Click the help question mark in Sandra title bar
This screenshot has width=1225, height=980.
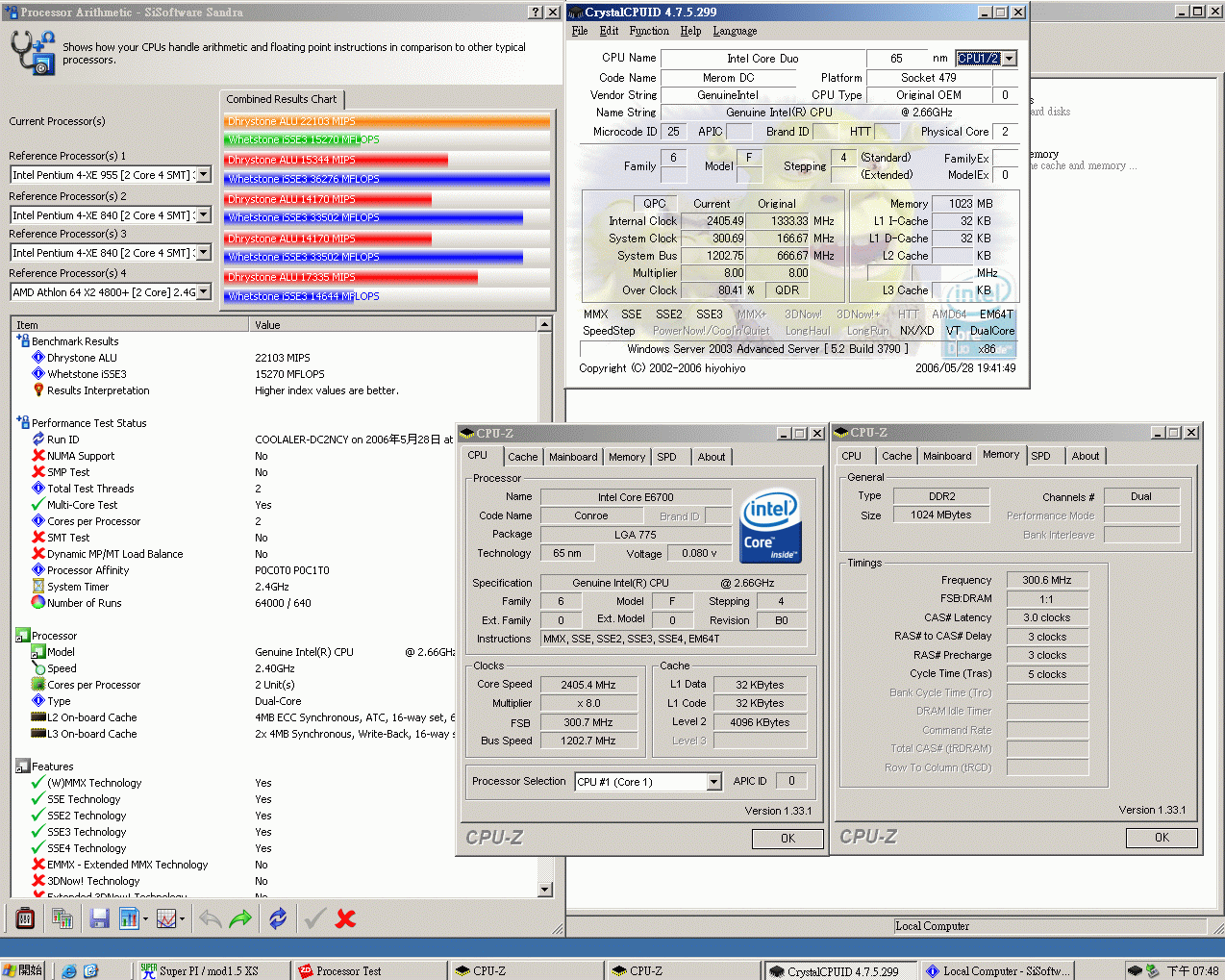point(536,13)
